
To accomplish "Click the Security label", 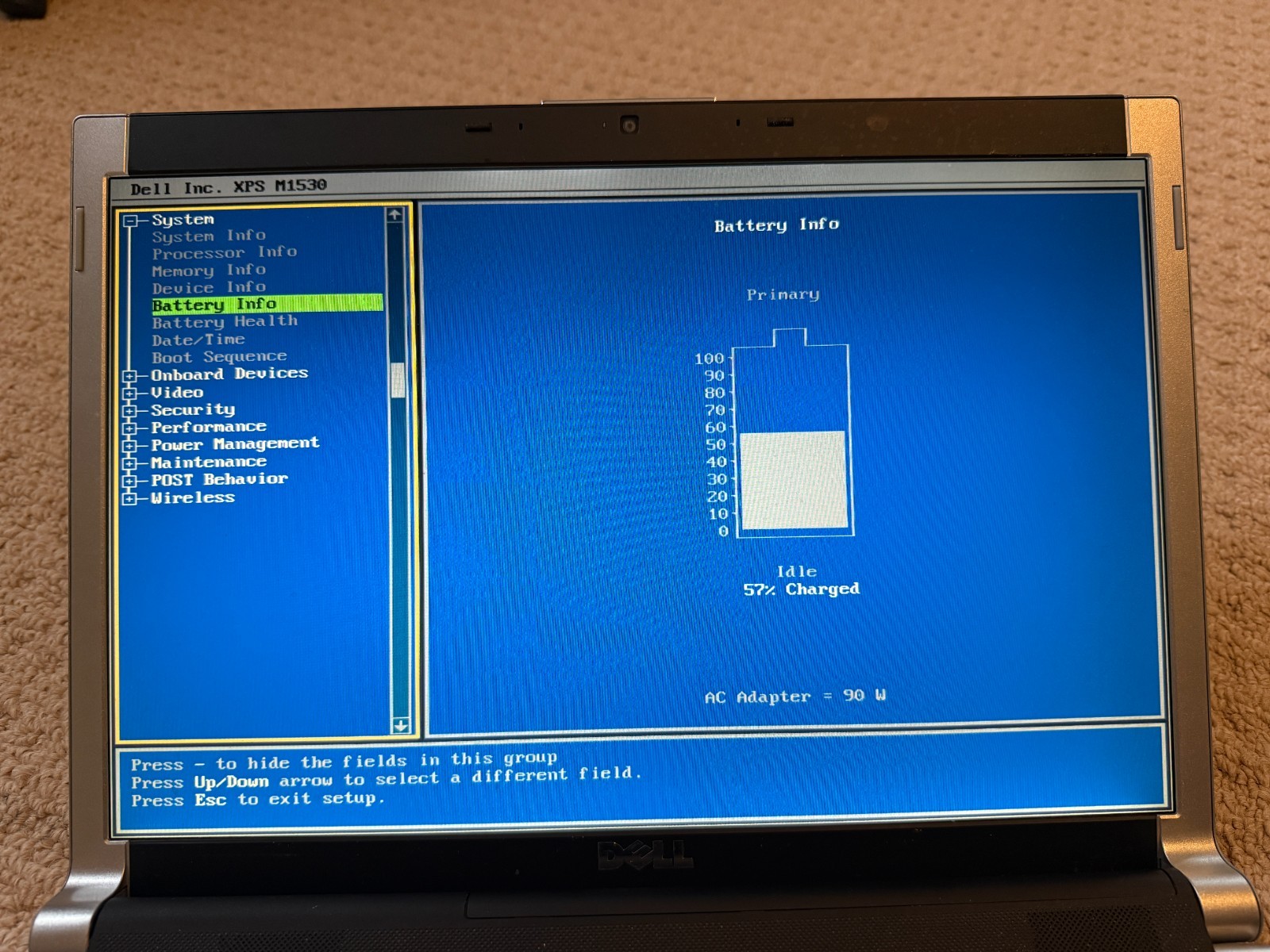I will click(x=193, y=410).
